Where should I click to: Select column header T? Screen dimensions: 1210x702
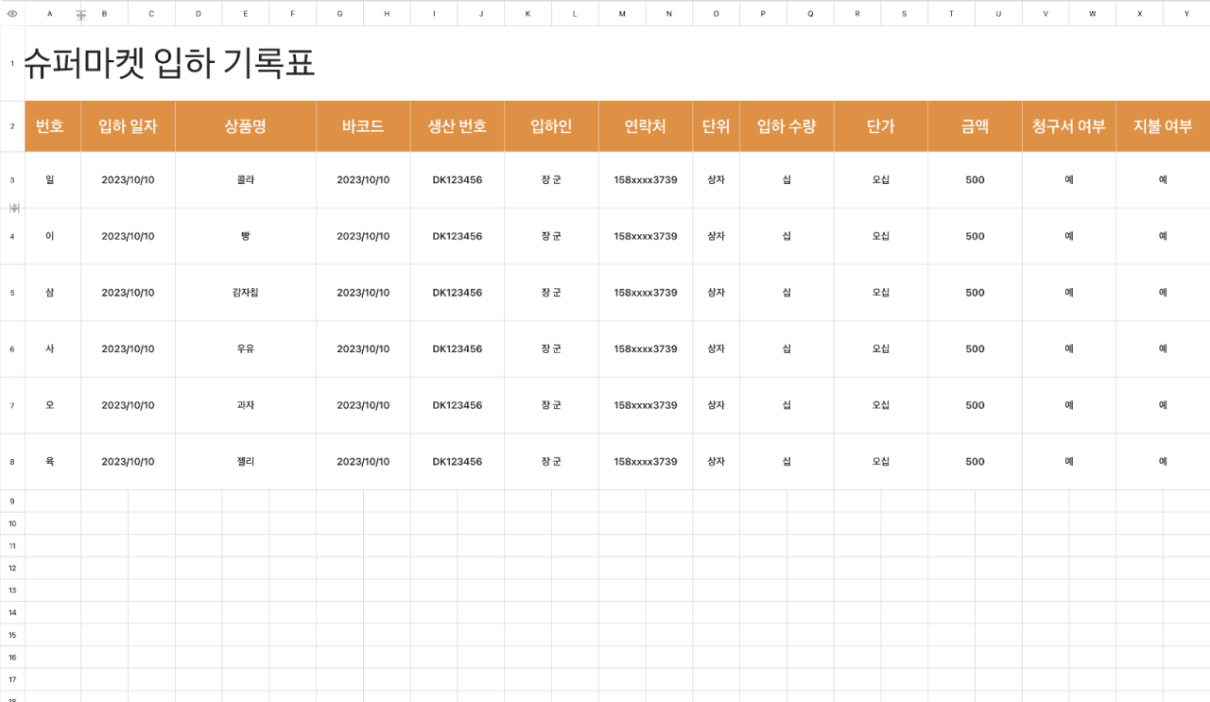(x=951, y=13)
